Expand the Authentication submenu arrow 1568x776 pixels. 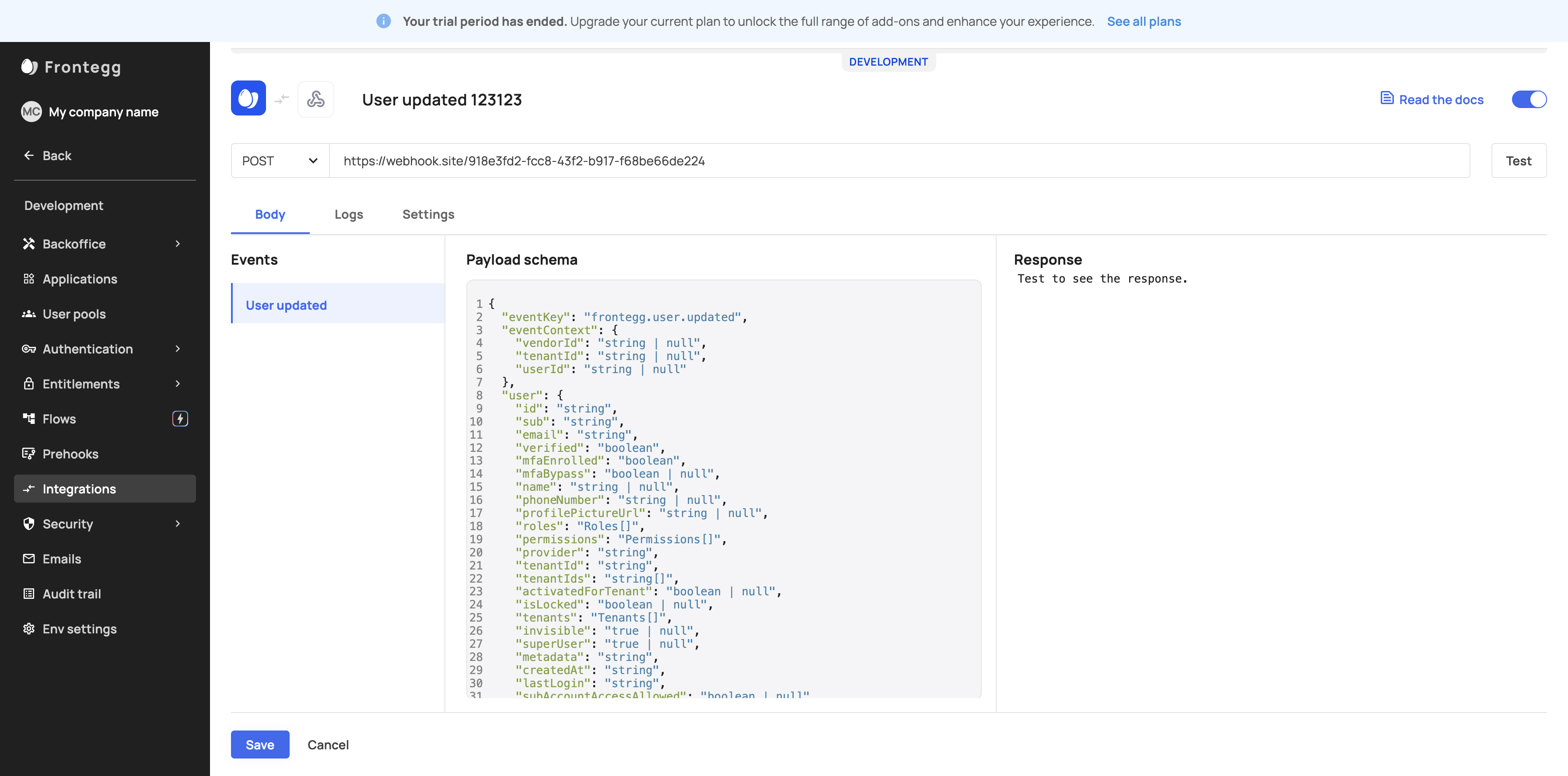[178, 349]
